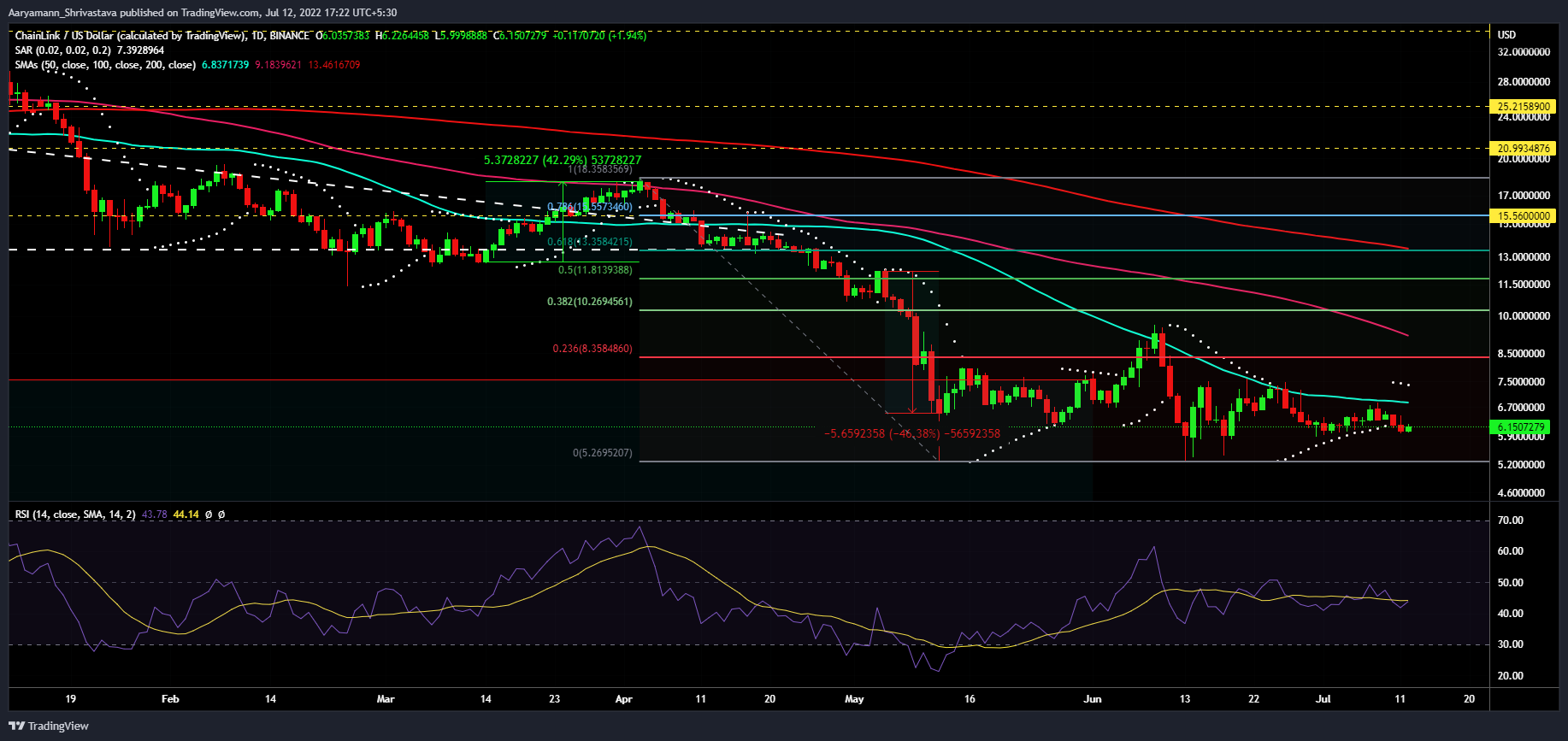Click the 200 SMA value 13.4616709
This screenshot has height=741, width=1568.
pos(334,65)
